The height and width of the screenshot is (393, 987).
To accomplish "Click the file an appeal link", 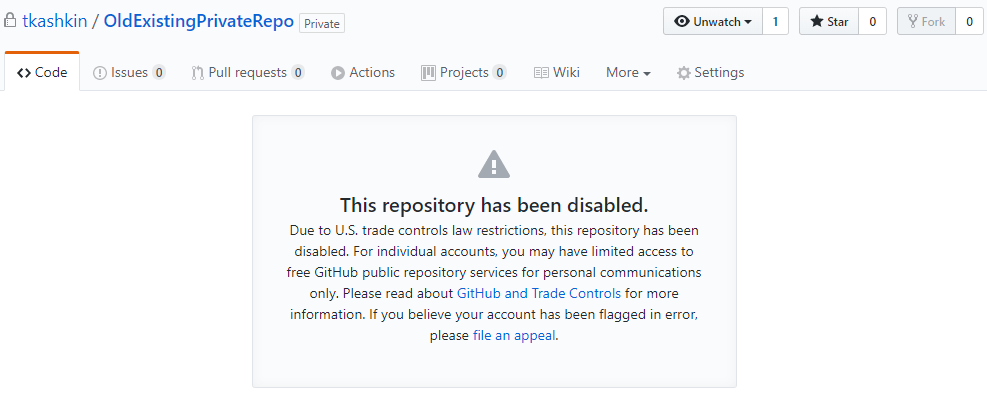I will (x=514, y=336).
